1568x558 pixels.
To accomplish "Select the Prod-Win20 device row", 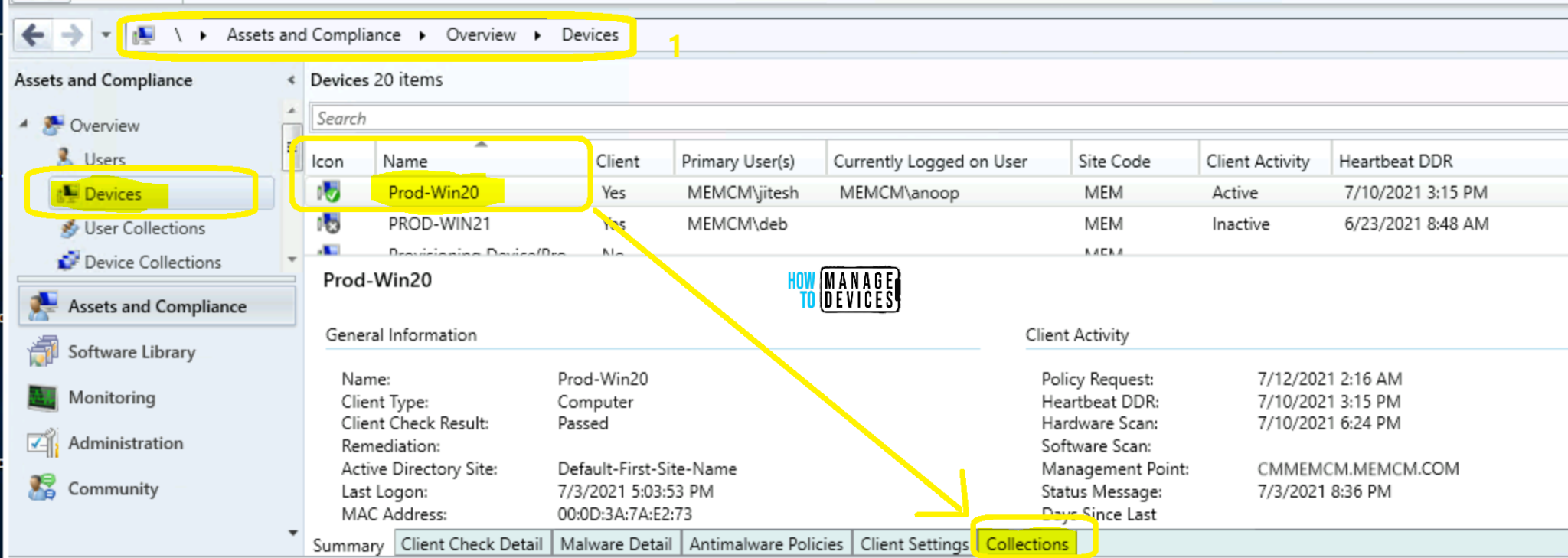I will click(936, 192).
